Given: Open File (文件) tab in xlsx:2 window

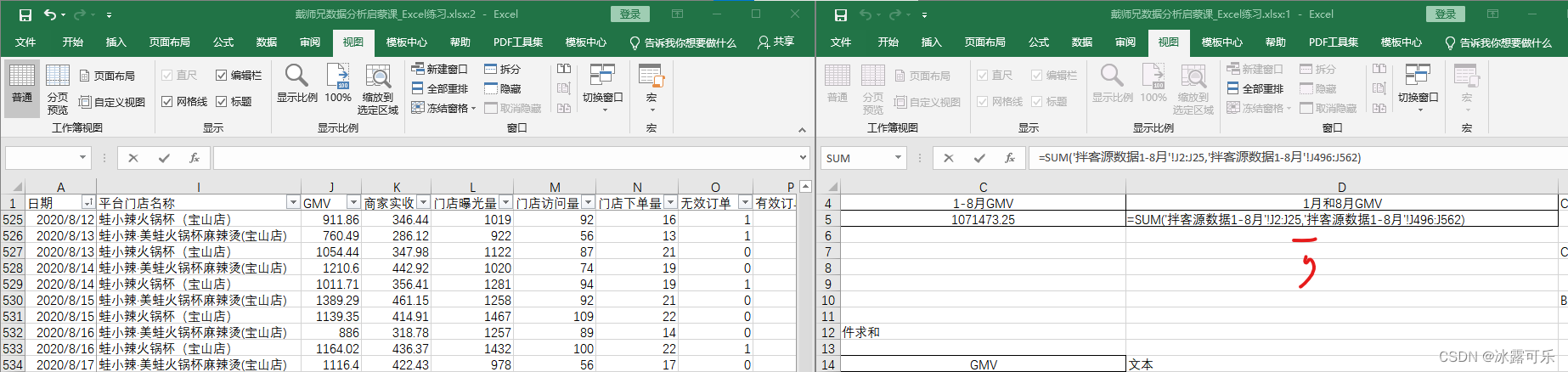Looking at the screenshot, I should 25,42.
